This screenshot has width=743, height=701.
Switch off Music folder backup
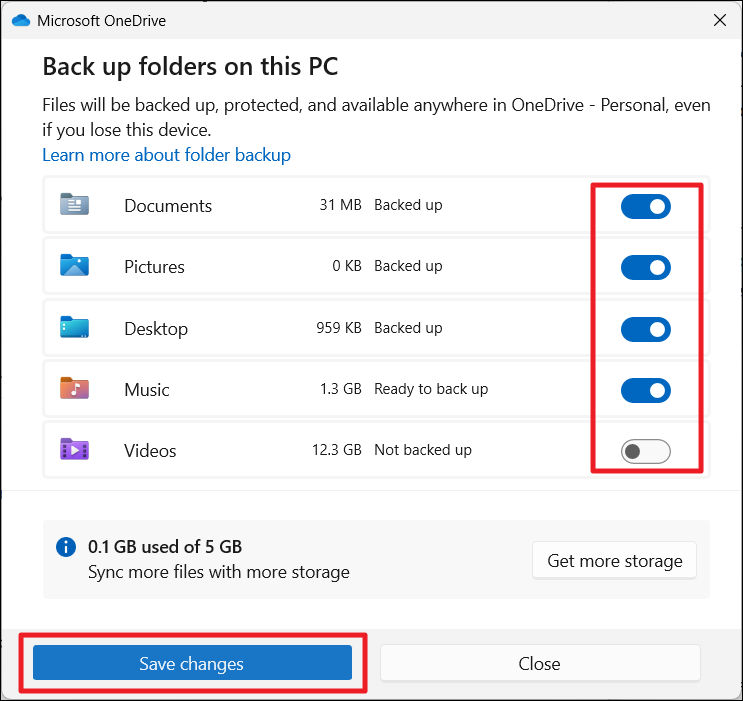[x=645, y=390]
